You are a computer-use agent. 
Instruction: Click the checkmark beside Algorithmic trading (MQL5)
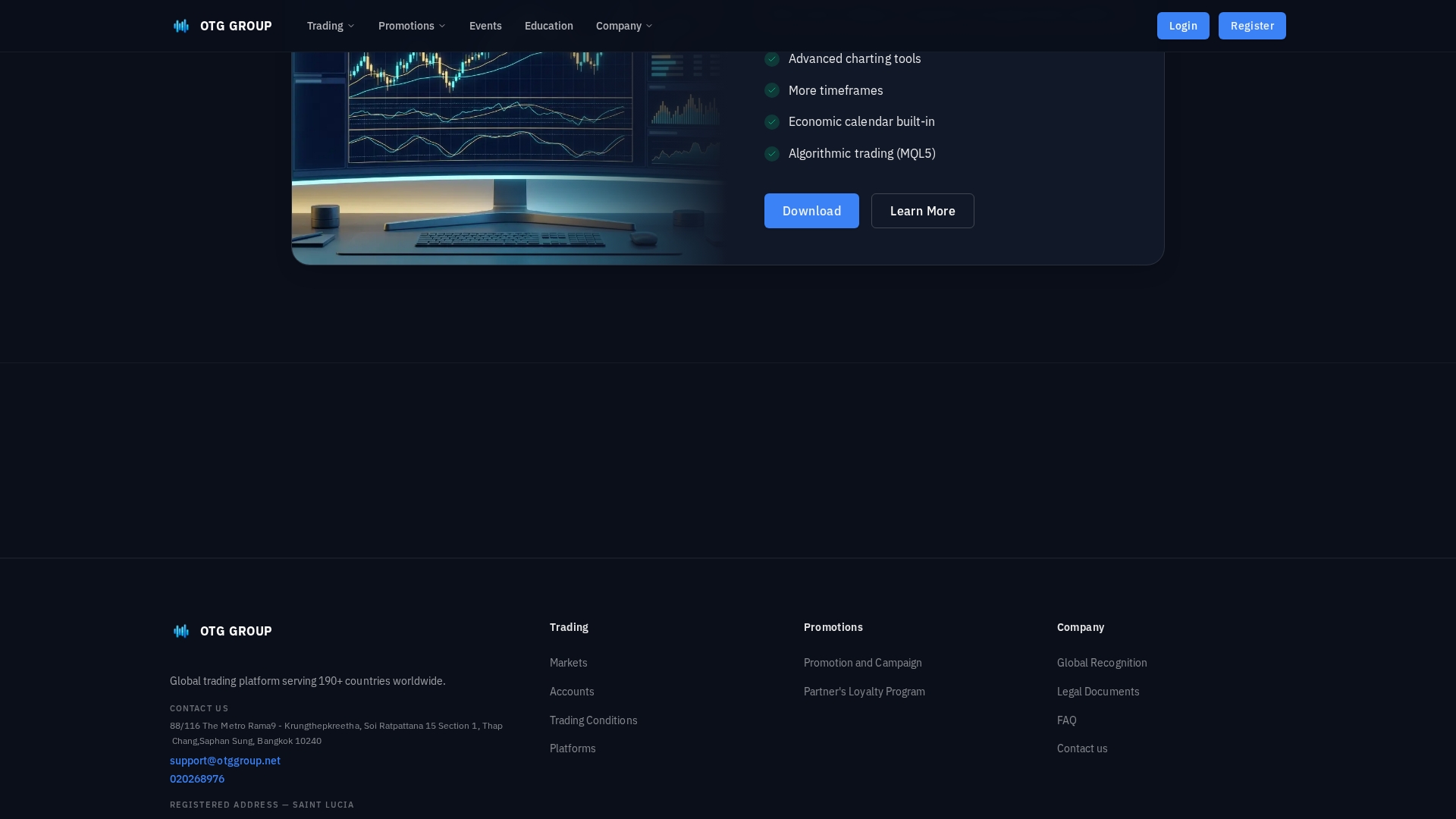[772, 154]
